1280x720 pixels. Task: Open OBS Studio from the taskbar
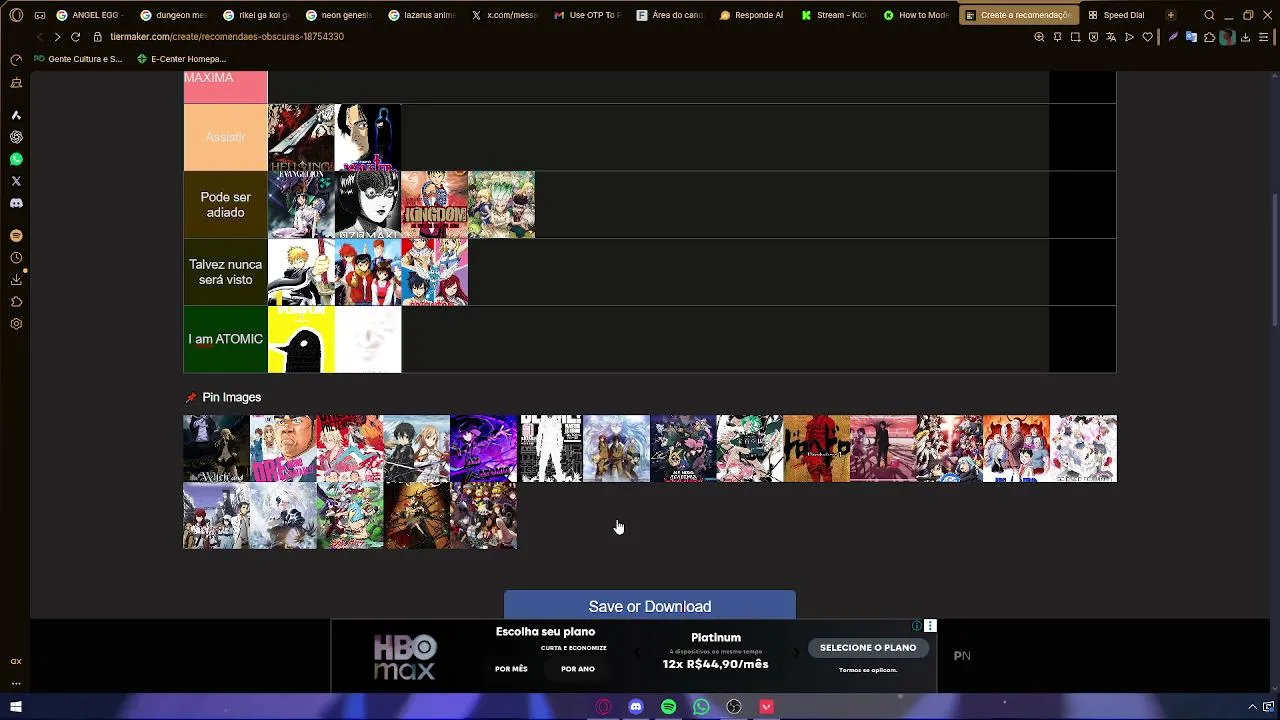[734, 707]
